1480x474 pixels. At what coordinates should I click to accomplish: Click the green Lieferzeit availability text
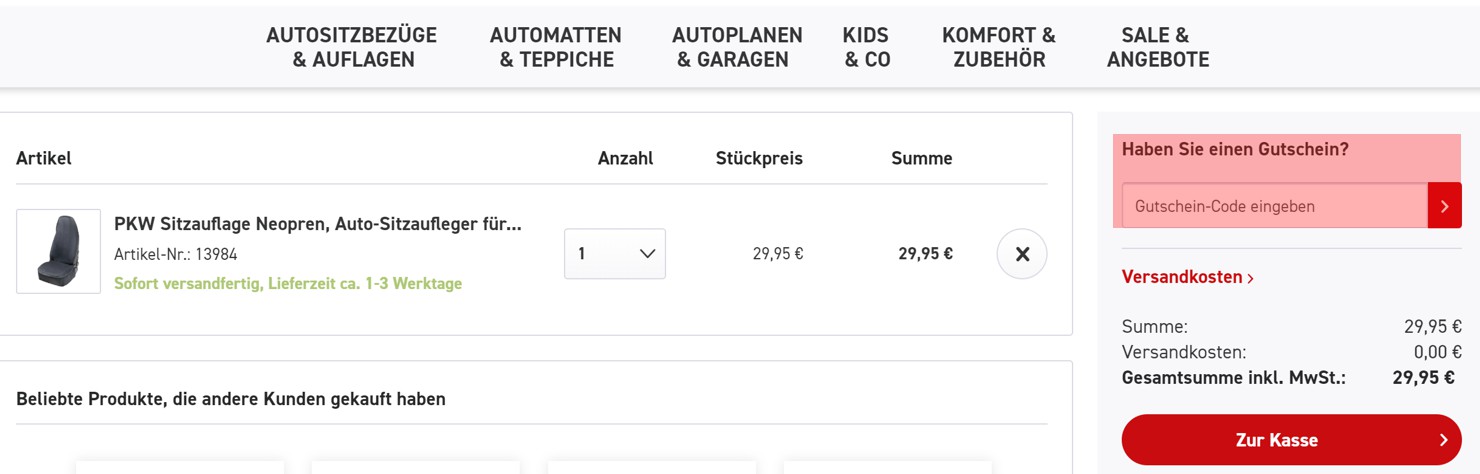(x=287, y=284)
